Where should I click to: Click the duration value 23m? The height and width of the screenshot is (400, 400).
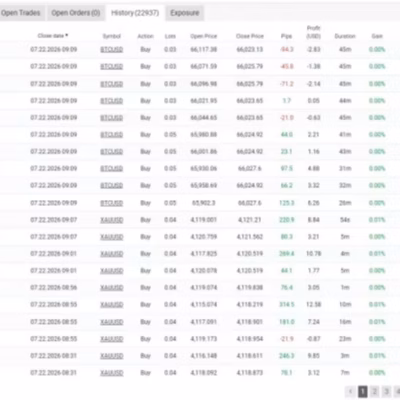[x=345, y=339]
